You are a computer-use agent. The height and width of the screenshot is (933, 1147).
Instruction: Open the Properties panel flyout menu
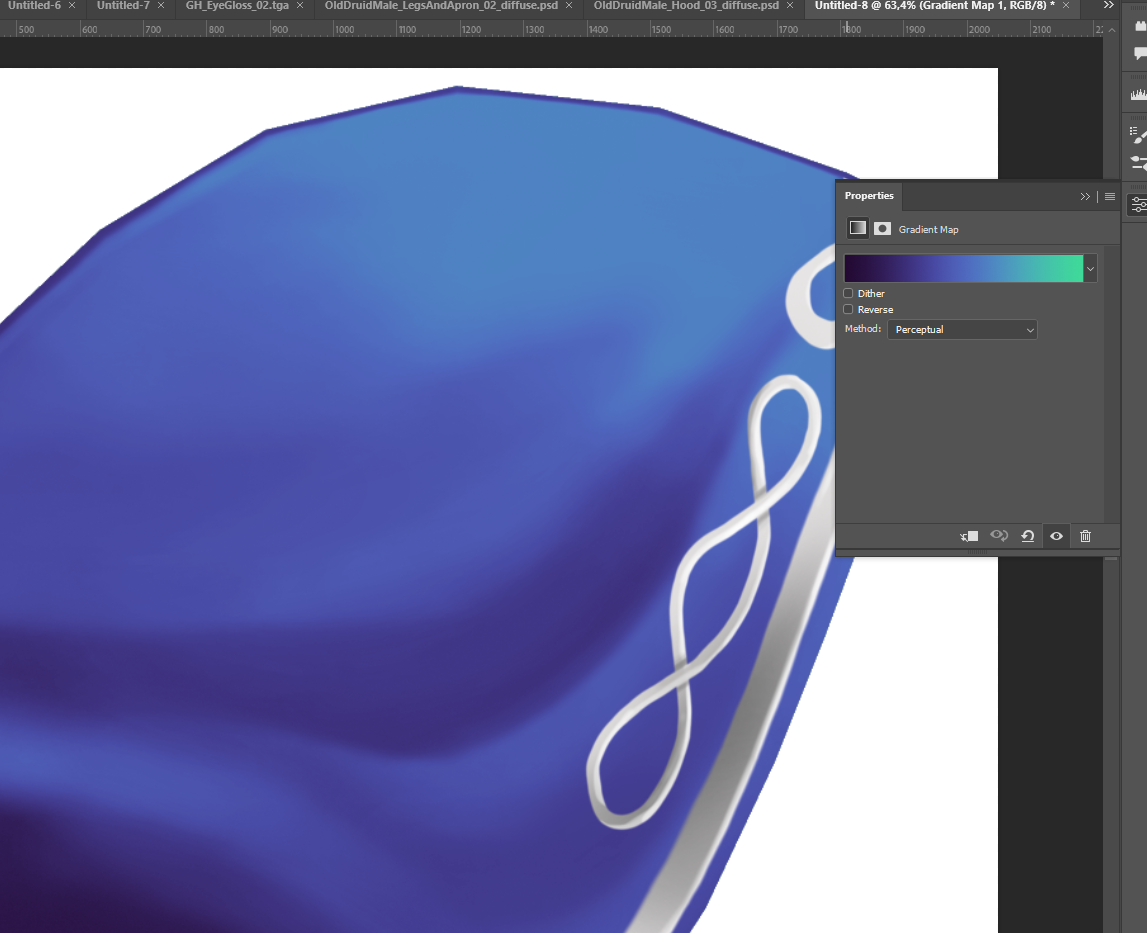1110,196
